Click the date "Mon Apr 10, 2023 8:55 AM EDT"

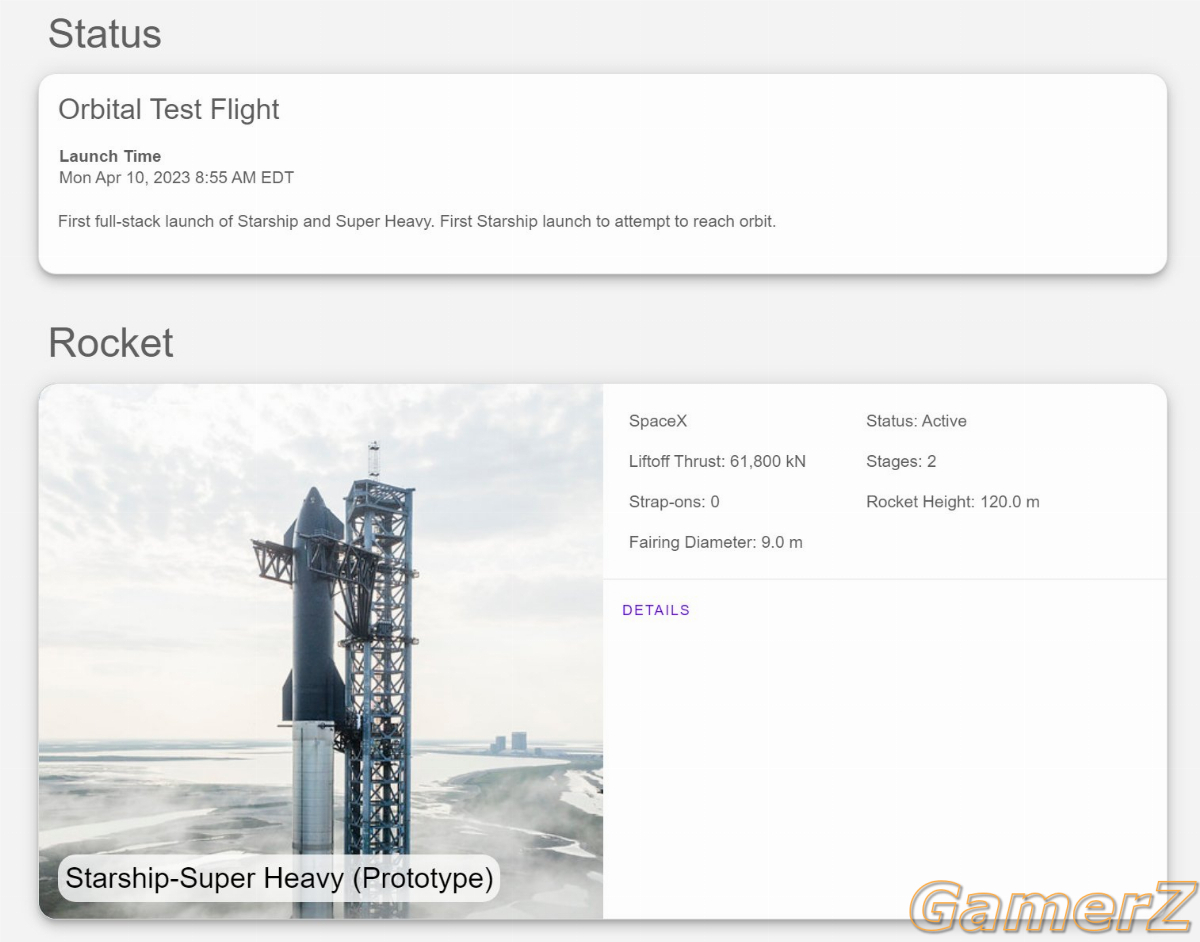pos(176,178)
